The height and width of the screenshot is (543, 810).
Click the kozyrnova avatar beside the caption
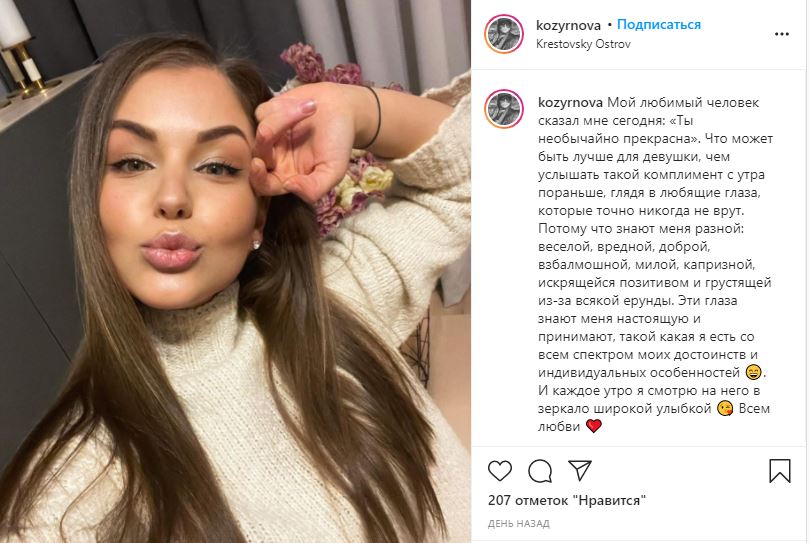pos(504,109)
